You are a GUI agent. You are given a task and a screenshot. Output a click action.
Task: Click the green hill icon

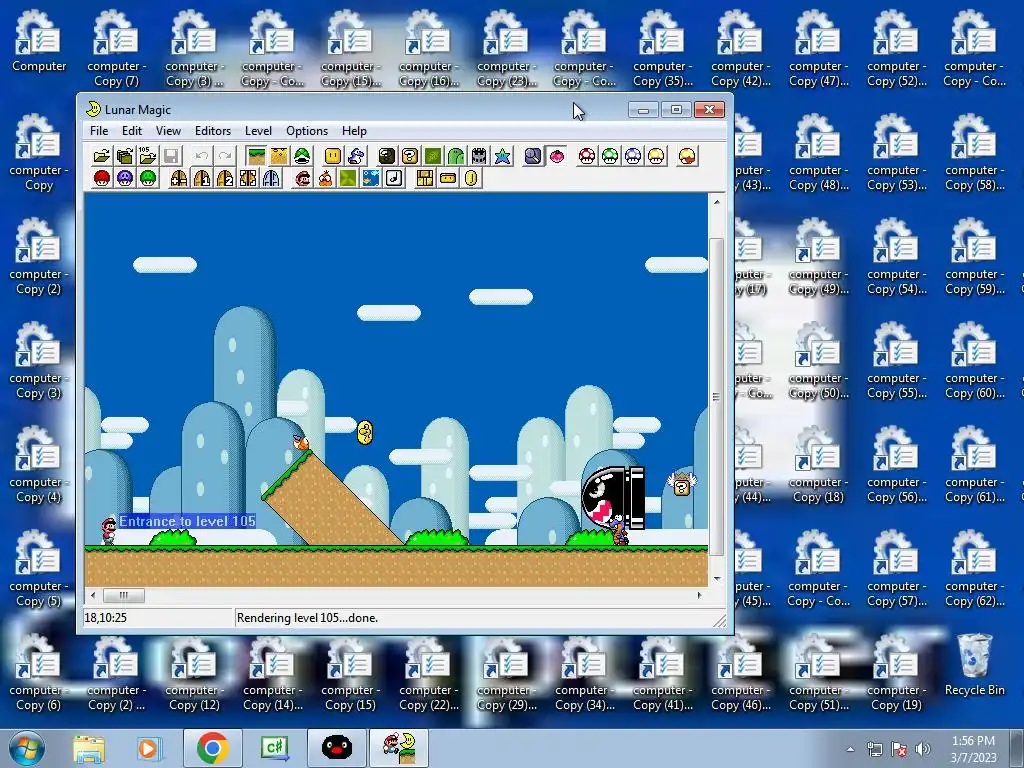tap(456, 156)
